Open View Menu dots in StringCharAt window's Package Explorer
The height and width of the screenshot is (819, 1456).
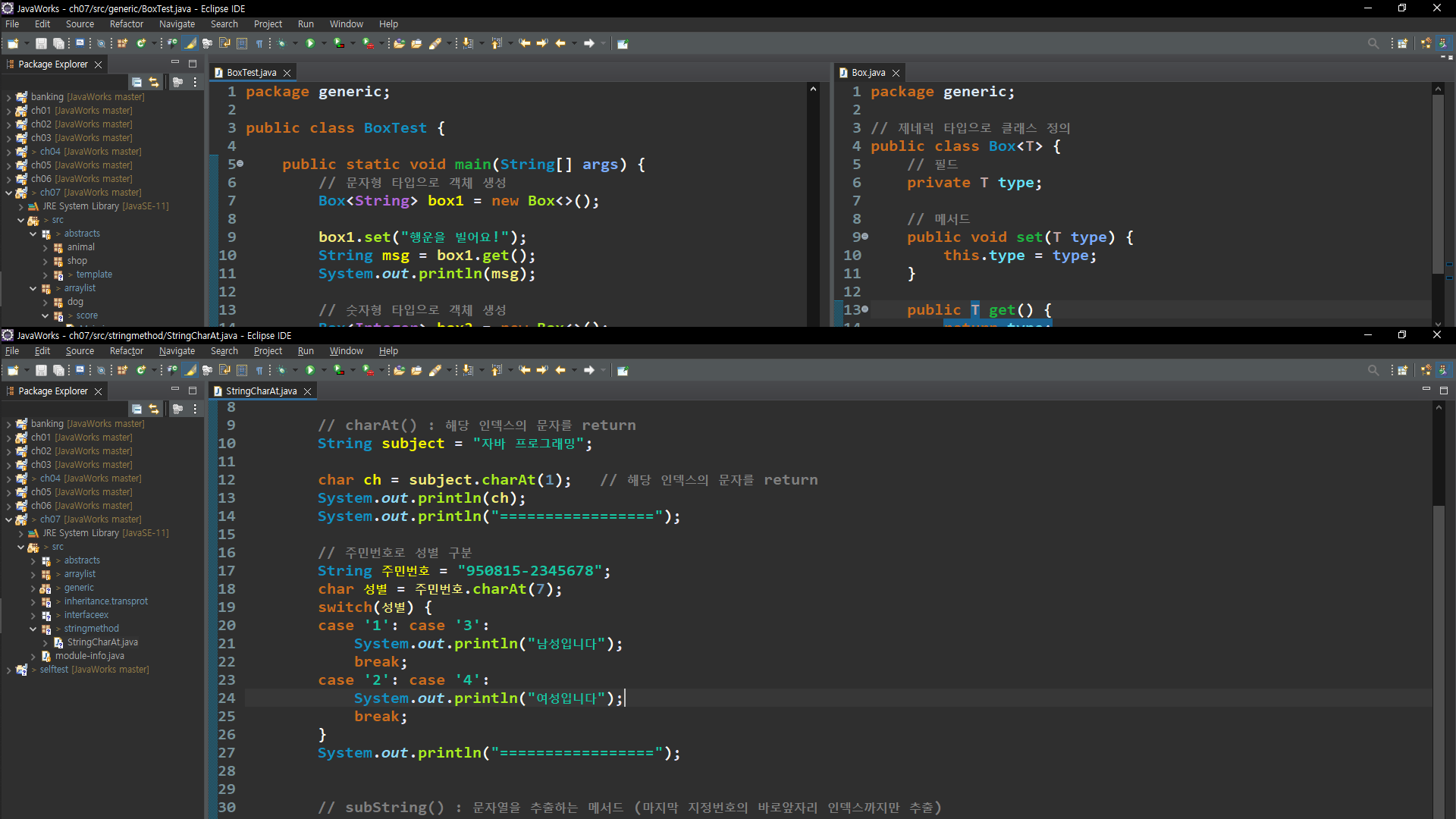coord(195,409)
